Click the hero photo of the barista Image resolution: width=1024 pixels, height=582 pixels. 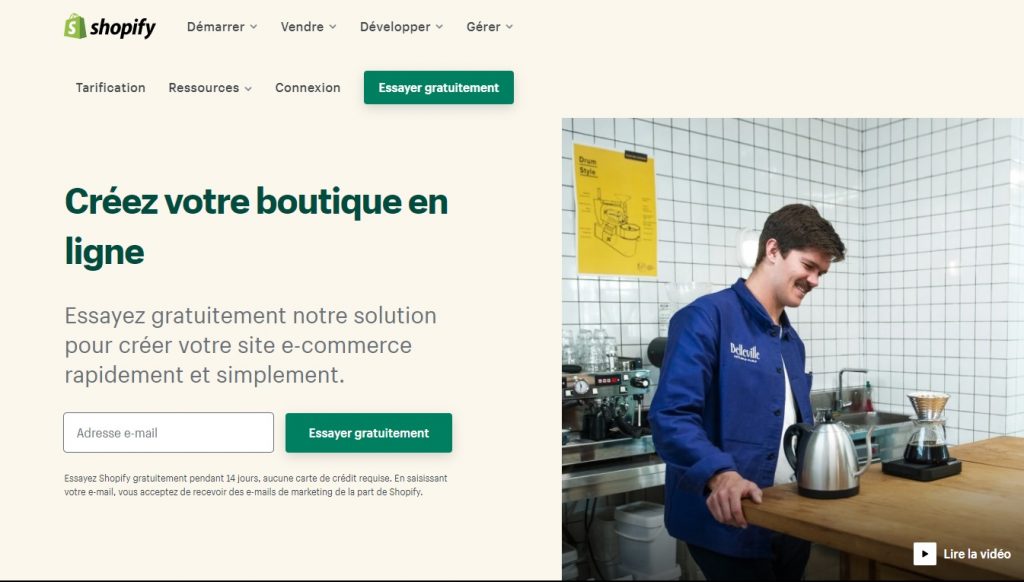(793, 349)
